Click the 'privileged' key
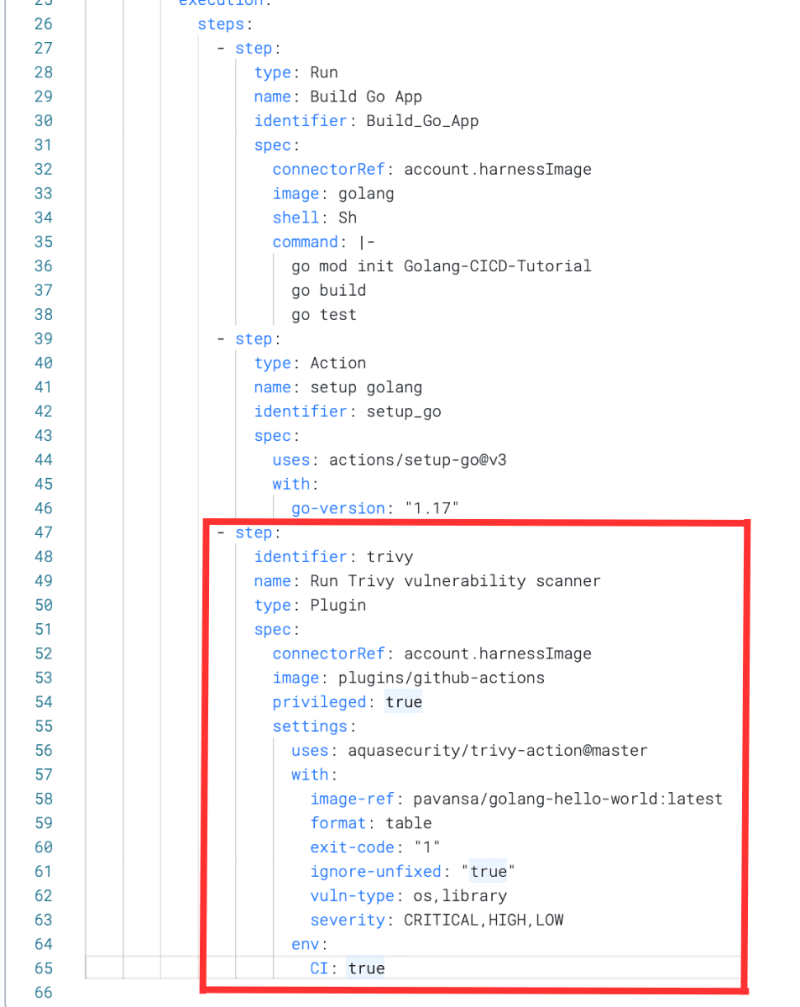 tap(319, 703)
